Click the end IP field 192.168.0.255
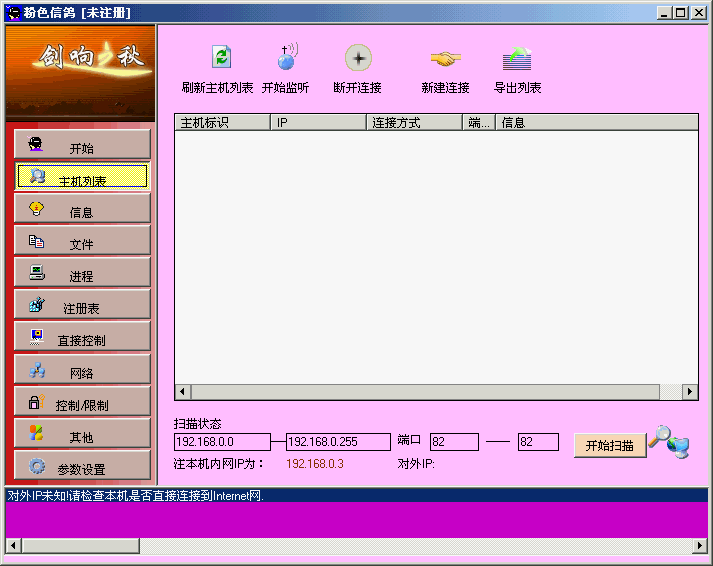The image size is (713, 566). point(338,442)
